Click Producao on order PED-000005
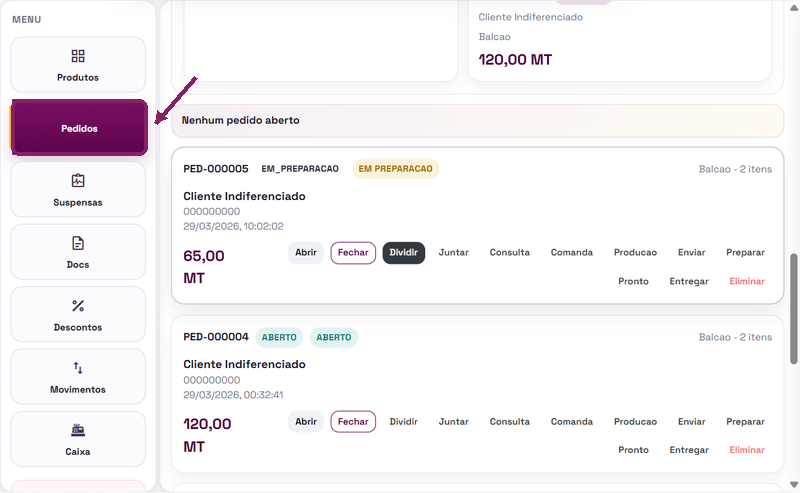800x493 pixels. (x=635, y=253)
